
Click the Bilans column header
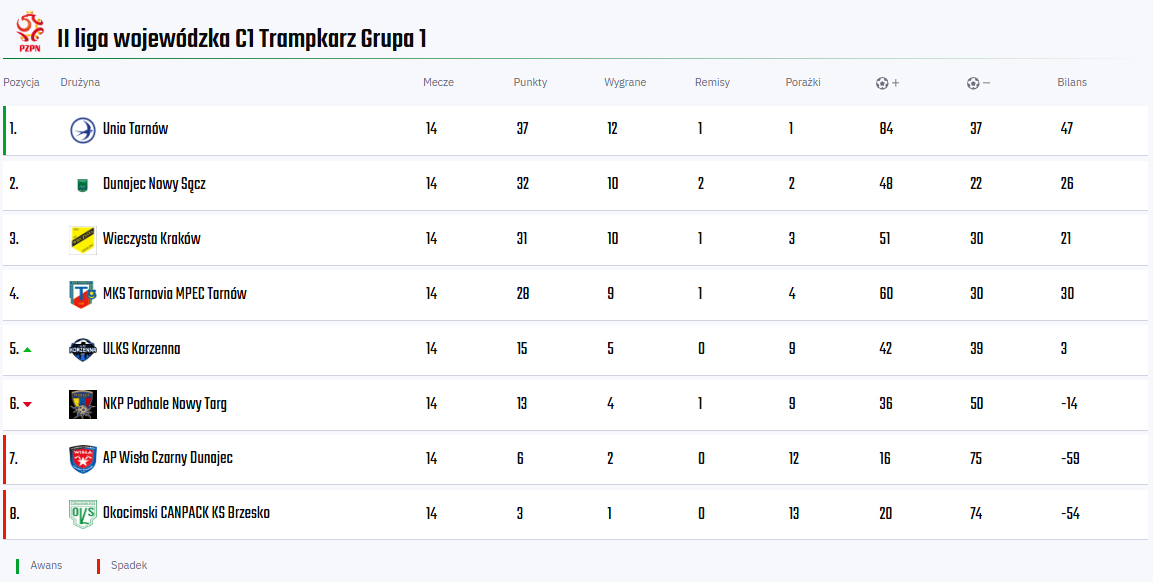click(x=1071, y=82)
